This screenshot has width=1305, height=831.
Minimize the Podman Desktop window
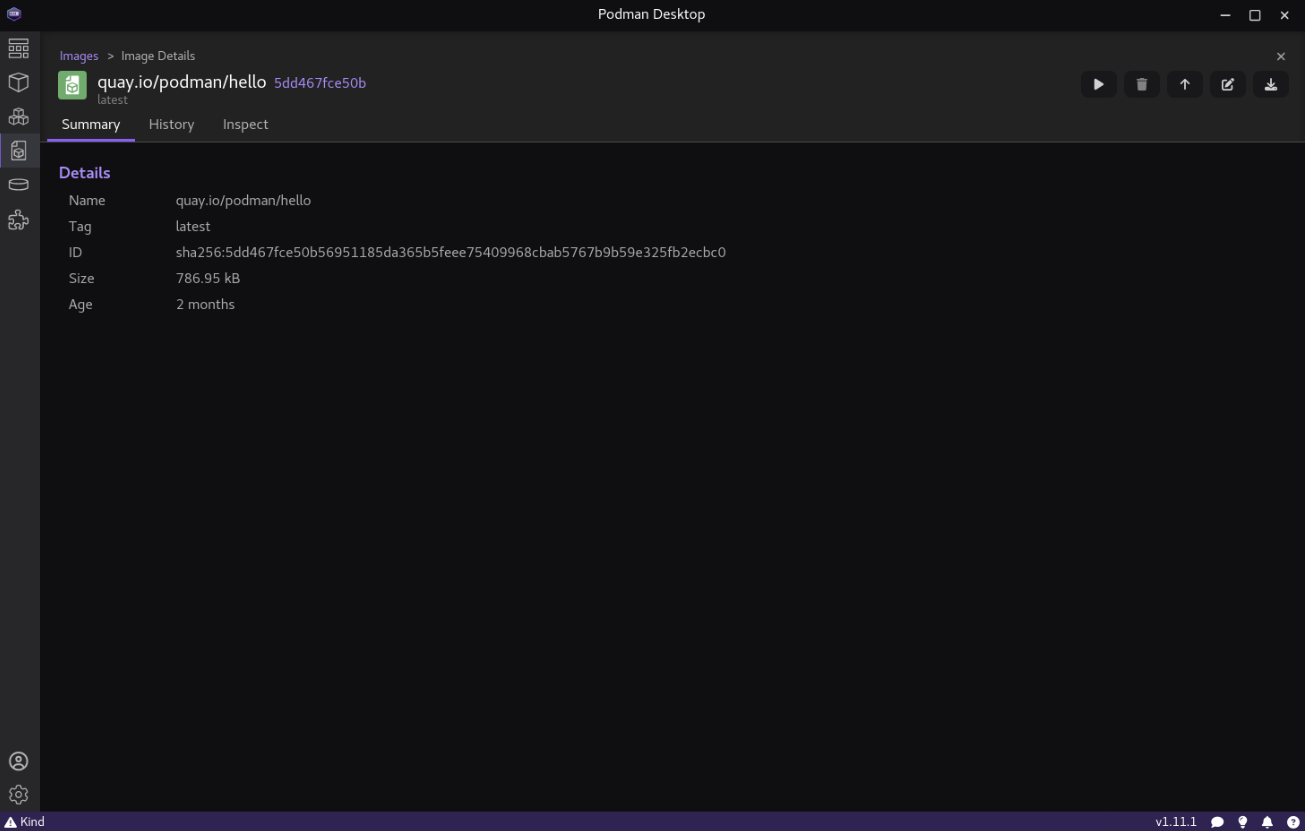point(1225,15)
